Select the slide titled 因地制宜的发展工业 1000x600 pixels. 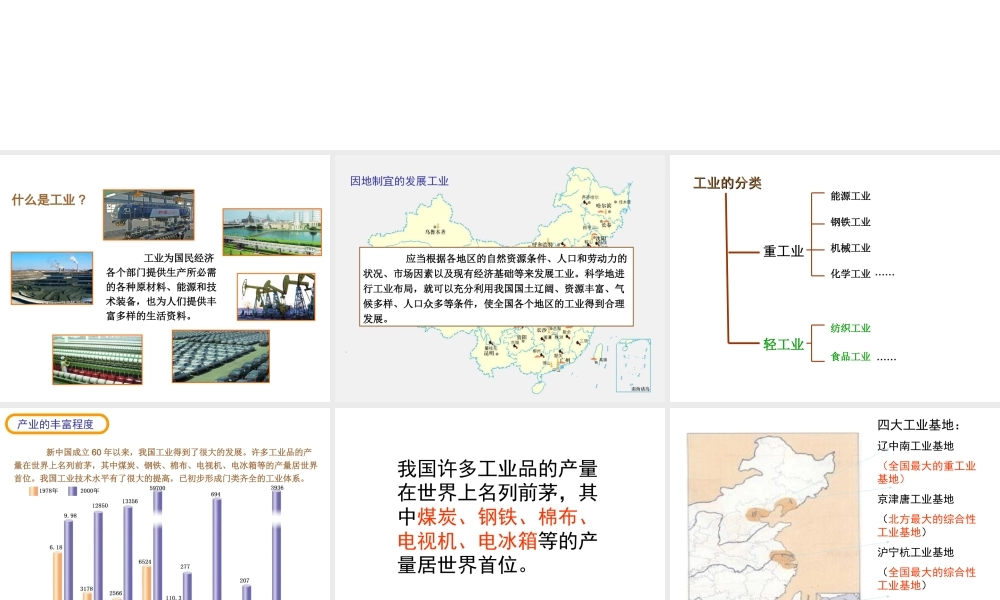click(x=500, y=278)
